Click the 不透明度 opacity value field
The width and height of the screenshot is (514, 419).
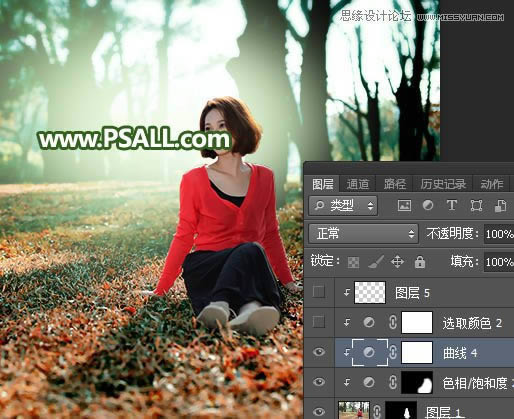tap(499, 234)
